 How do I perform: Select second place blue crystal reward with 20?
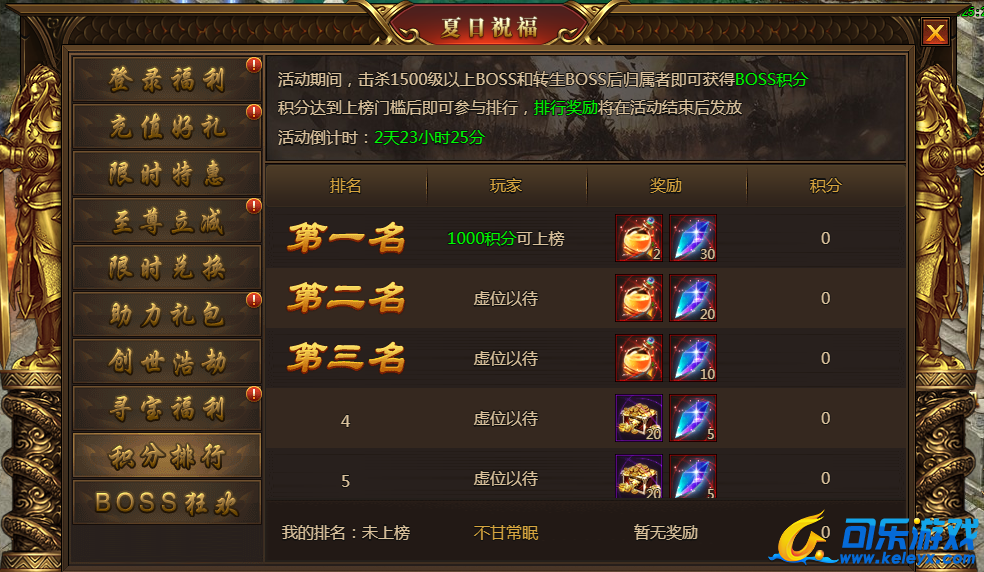pyautogui.click(x=693, y=298)
